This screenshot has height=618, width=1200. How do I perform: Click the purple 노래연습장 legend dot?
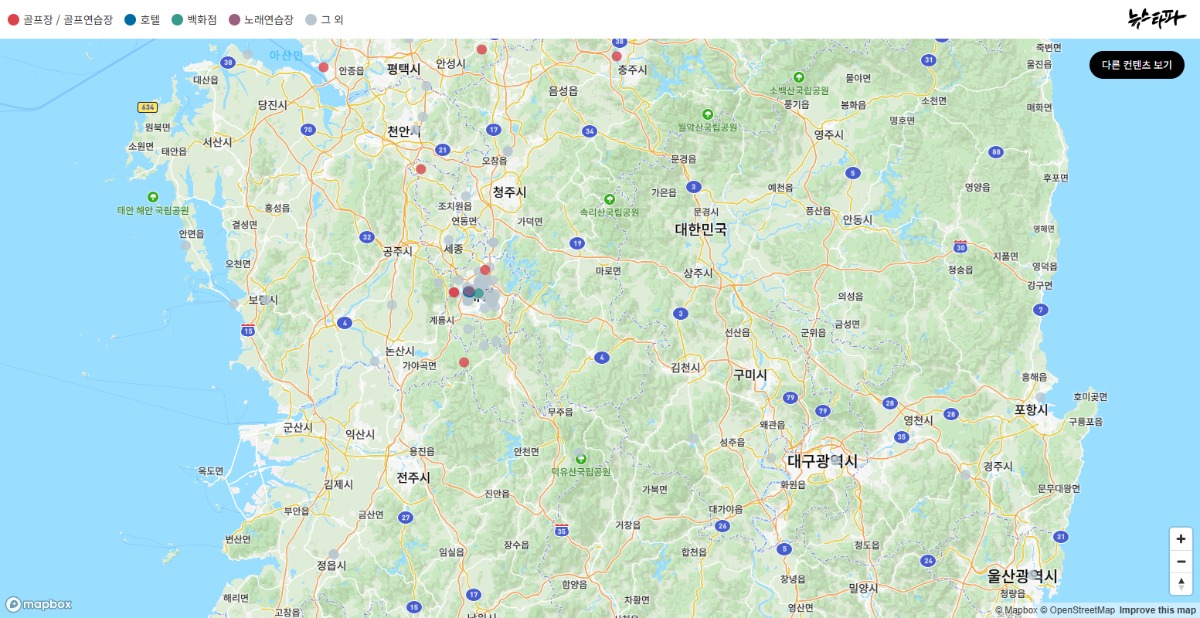234,19
